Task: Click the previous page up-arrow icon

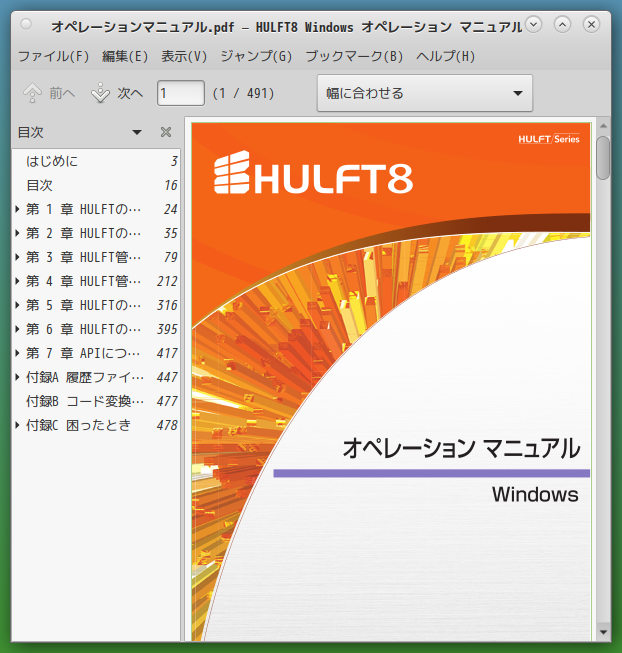Action: click(x=32, y=93)
